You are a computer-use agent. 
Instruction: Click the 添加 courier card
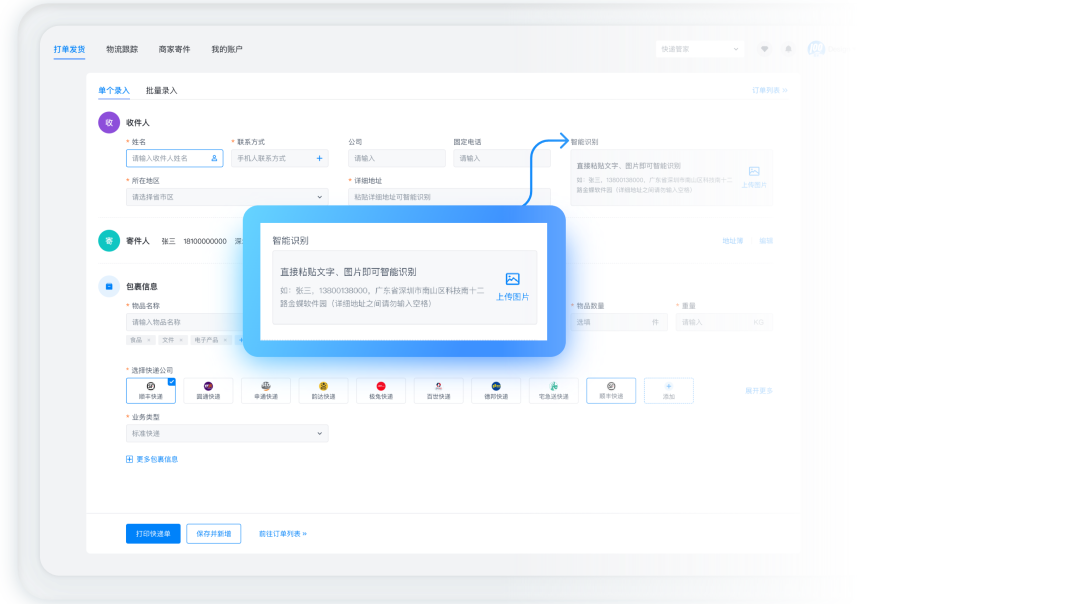[x=669, y=390]
